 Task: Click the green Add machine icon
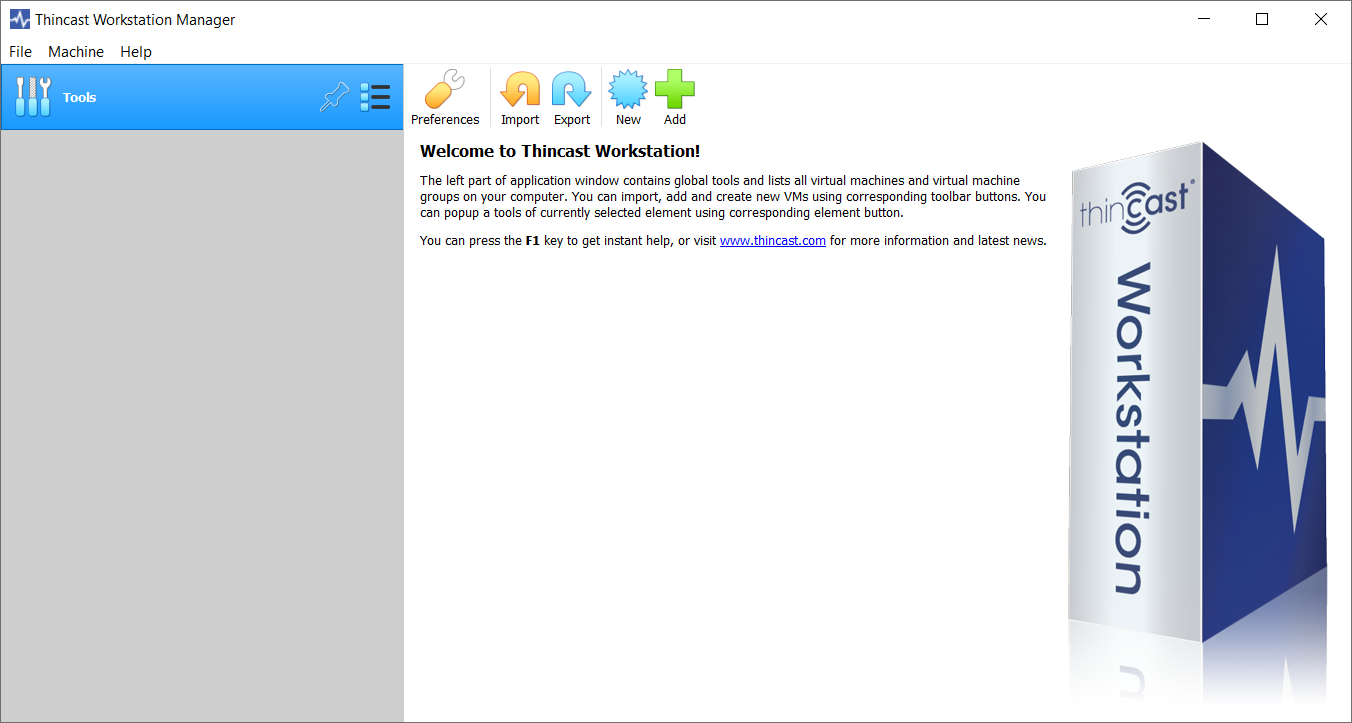click(675, 98)
